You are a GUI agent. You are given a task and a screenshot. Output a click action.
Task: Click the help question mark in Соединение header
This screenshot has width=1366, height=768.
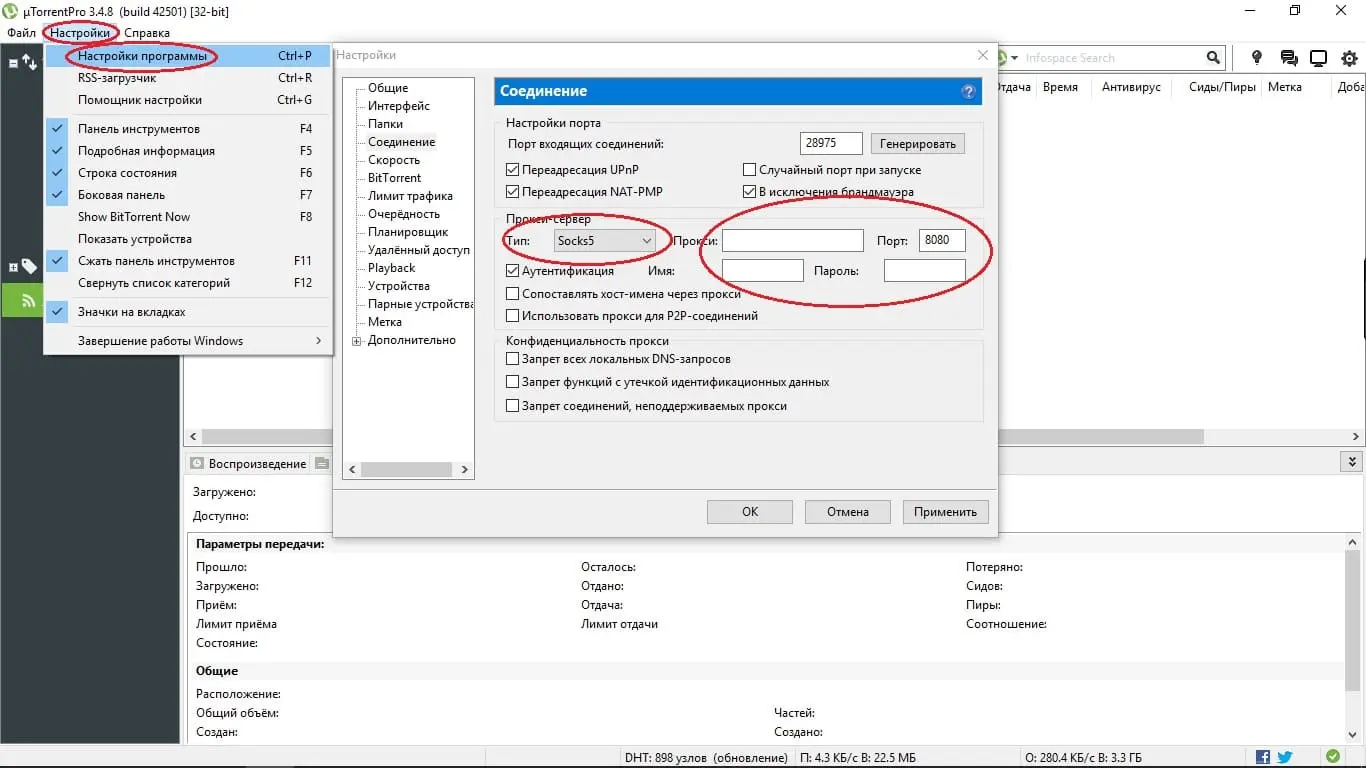coord(967,91)
